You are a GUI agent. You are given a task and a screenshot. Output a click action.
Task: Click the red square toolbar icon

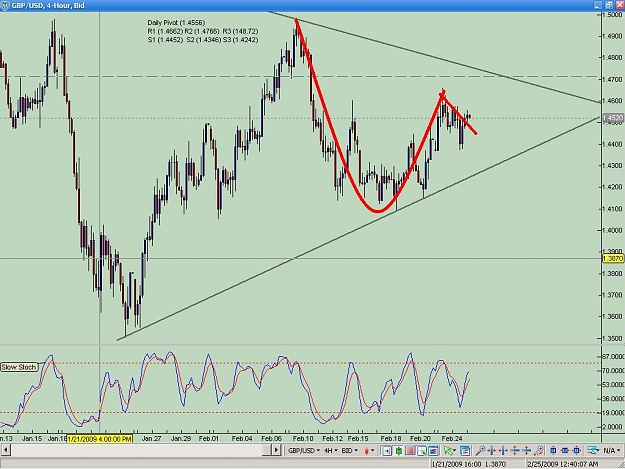click(410, 451)
